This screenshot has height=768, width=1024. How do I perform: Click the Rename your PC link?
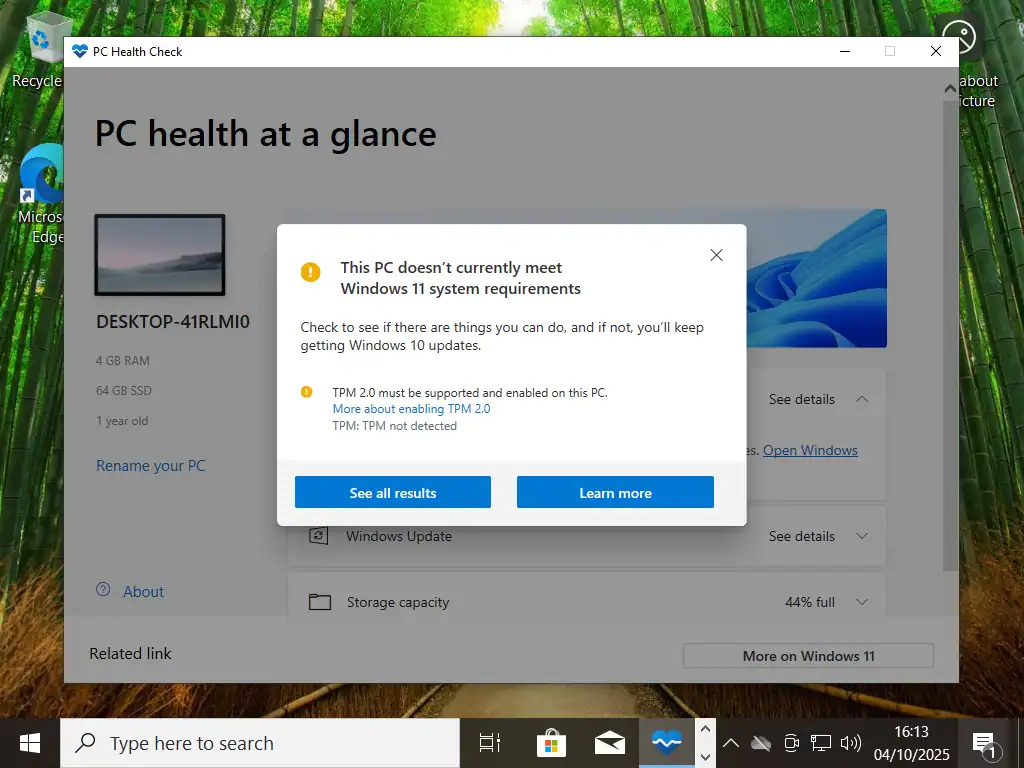[x=150, y=465]
